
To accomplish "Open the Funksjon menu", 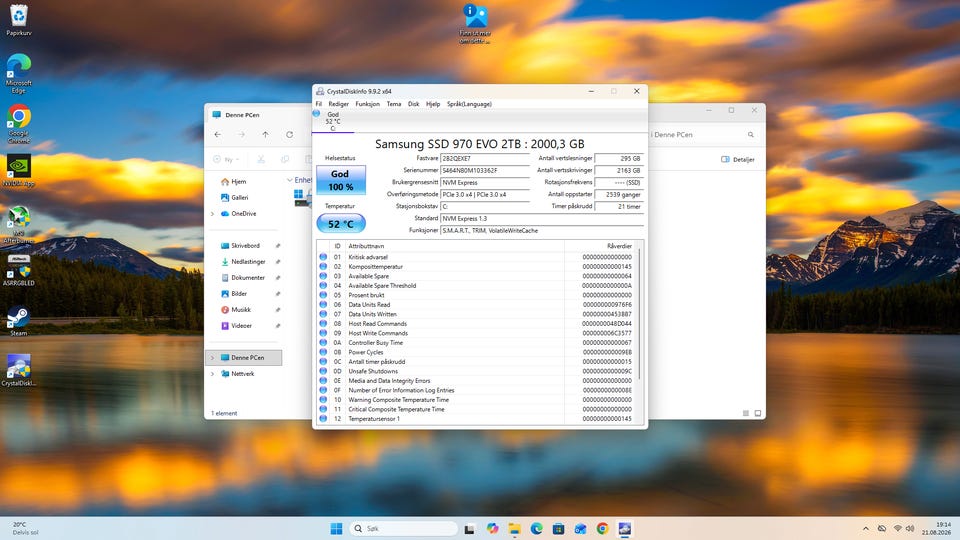I will [x=367, y=104].
